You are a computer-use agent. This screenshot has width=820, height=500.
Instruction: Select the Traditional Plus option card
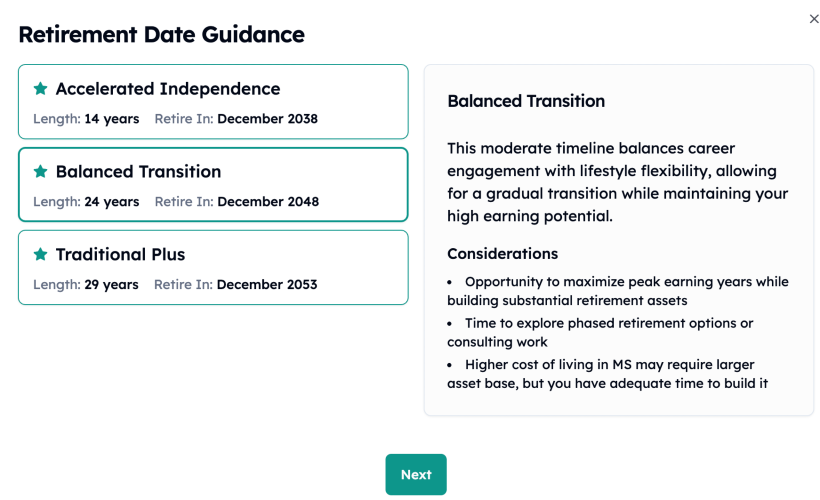[213, 267]
